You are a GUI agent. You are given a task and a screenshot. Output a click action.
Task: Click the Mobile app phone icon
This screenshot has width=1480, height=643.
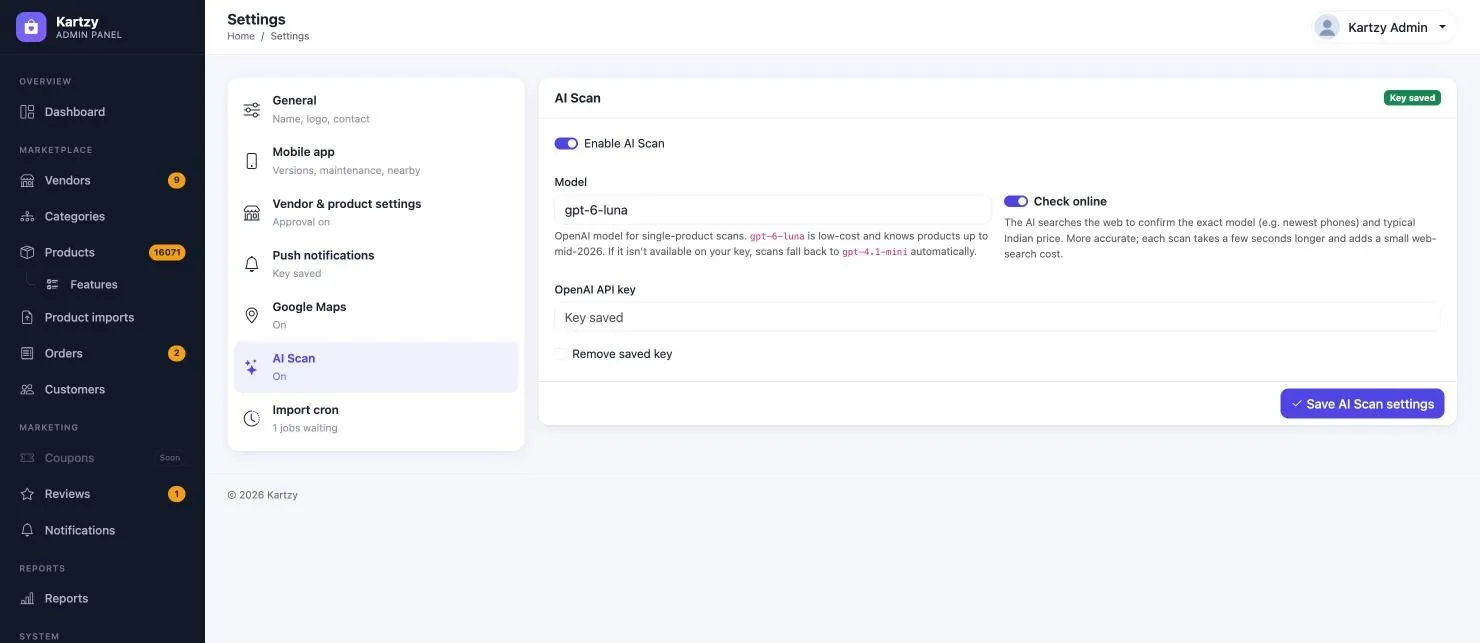point(252,161)
